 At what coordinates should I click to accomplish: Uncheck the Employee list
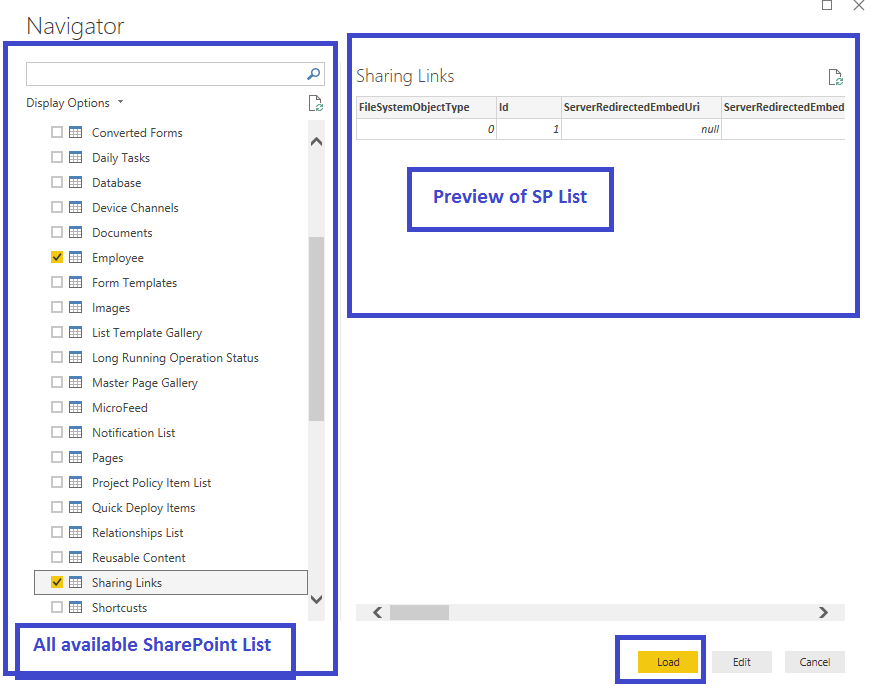click(x=56, y=257)
